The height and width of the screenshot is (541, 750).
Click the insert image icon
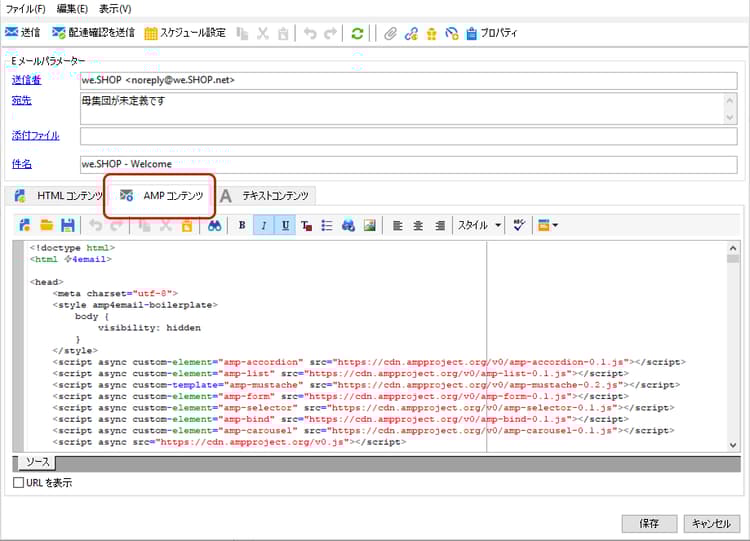click(370, 225)
